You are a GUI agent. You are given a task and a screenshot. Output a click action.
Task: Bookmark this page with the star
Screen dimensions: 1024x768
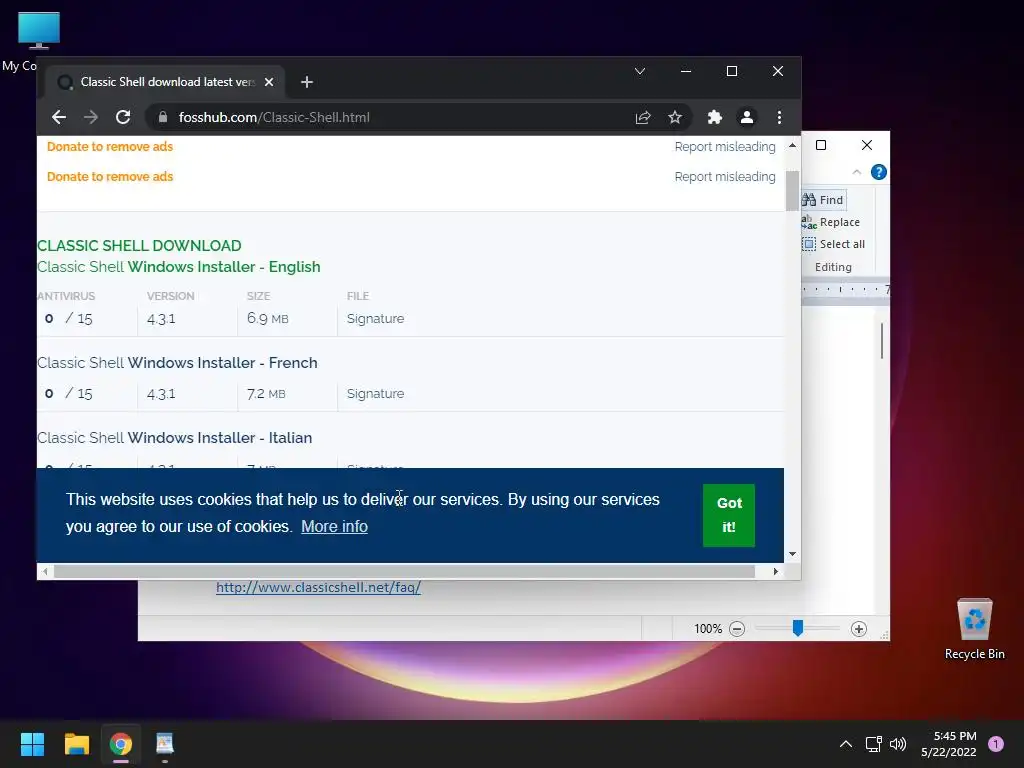[x=675, y=118]
